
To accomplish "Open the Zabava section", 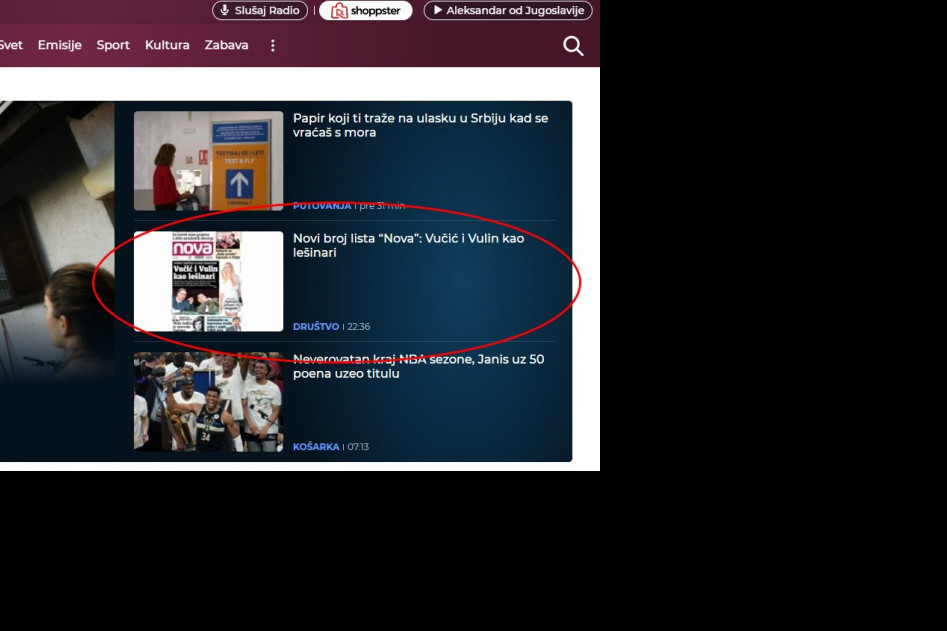I will coord(226,46).
